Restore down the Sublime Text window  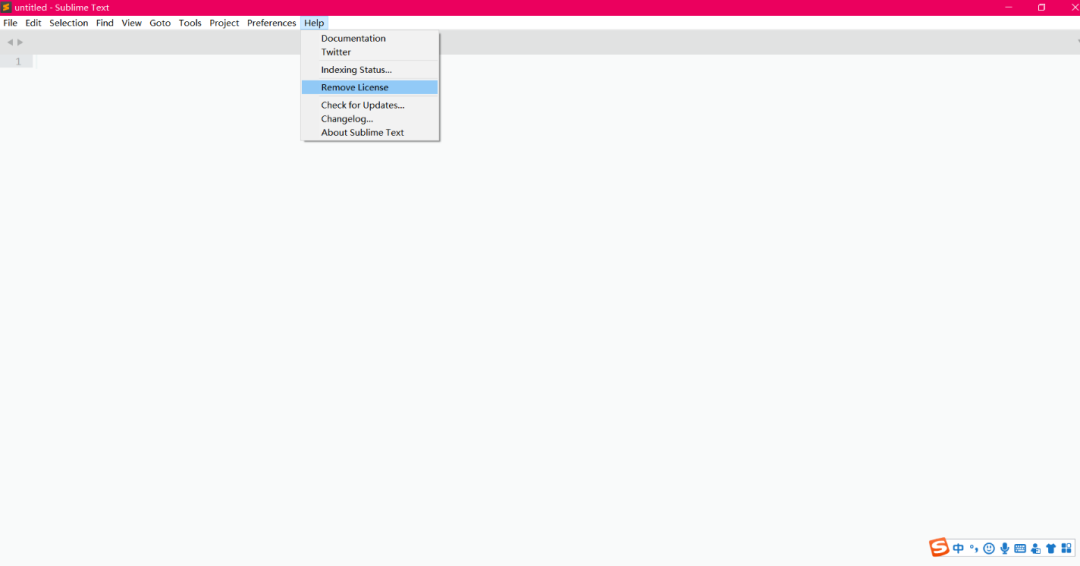click(1041, 7)
